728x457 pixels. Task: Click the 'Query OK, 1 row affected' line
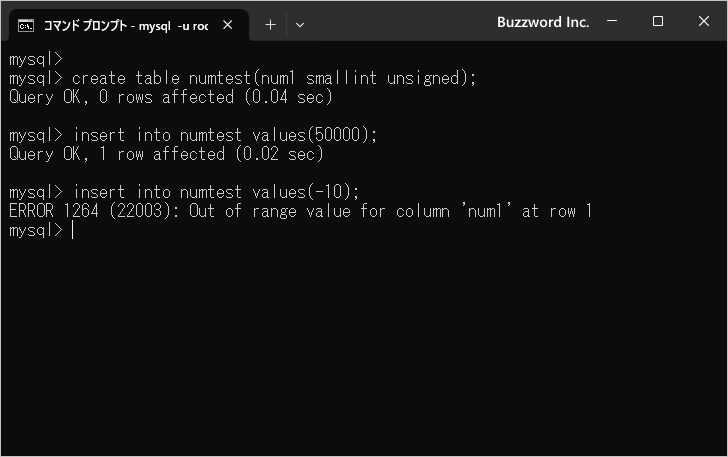166,154
